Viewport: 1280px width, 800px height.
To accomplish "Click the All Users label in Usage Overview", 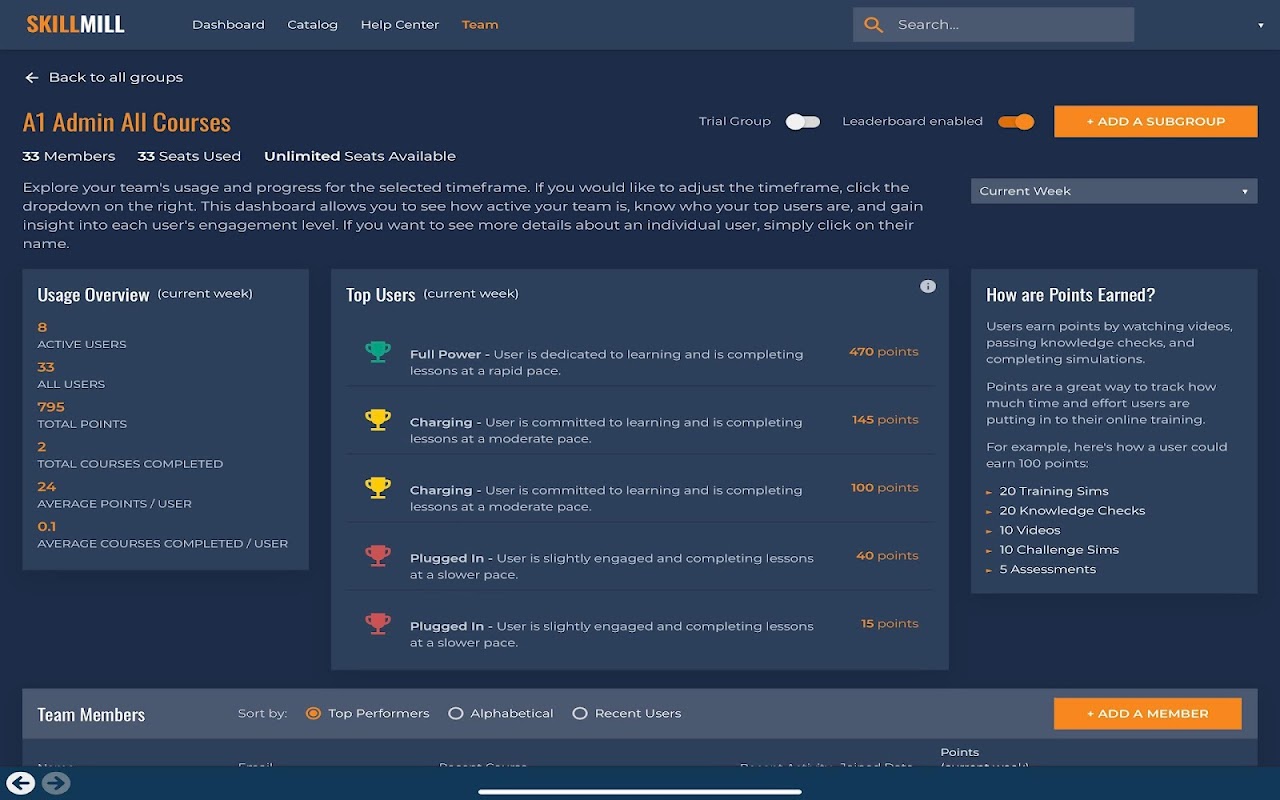I will tap(71, 384).
